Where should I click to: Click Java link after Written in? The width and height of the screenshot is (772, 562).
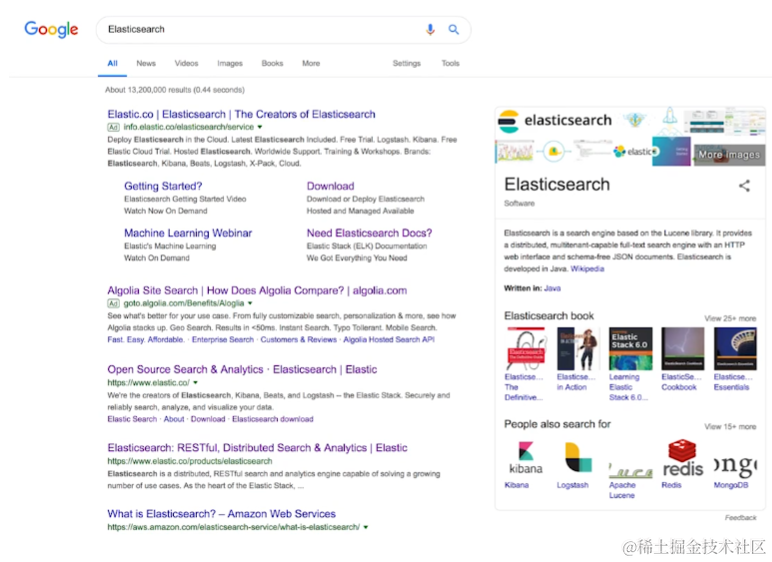point(552,289)
